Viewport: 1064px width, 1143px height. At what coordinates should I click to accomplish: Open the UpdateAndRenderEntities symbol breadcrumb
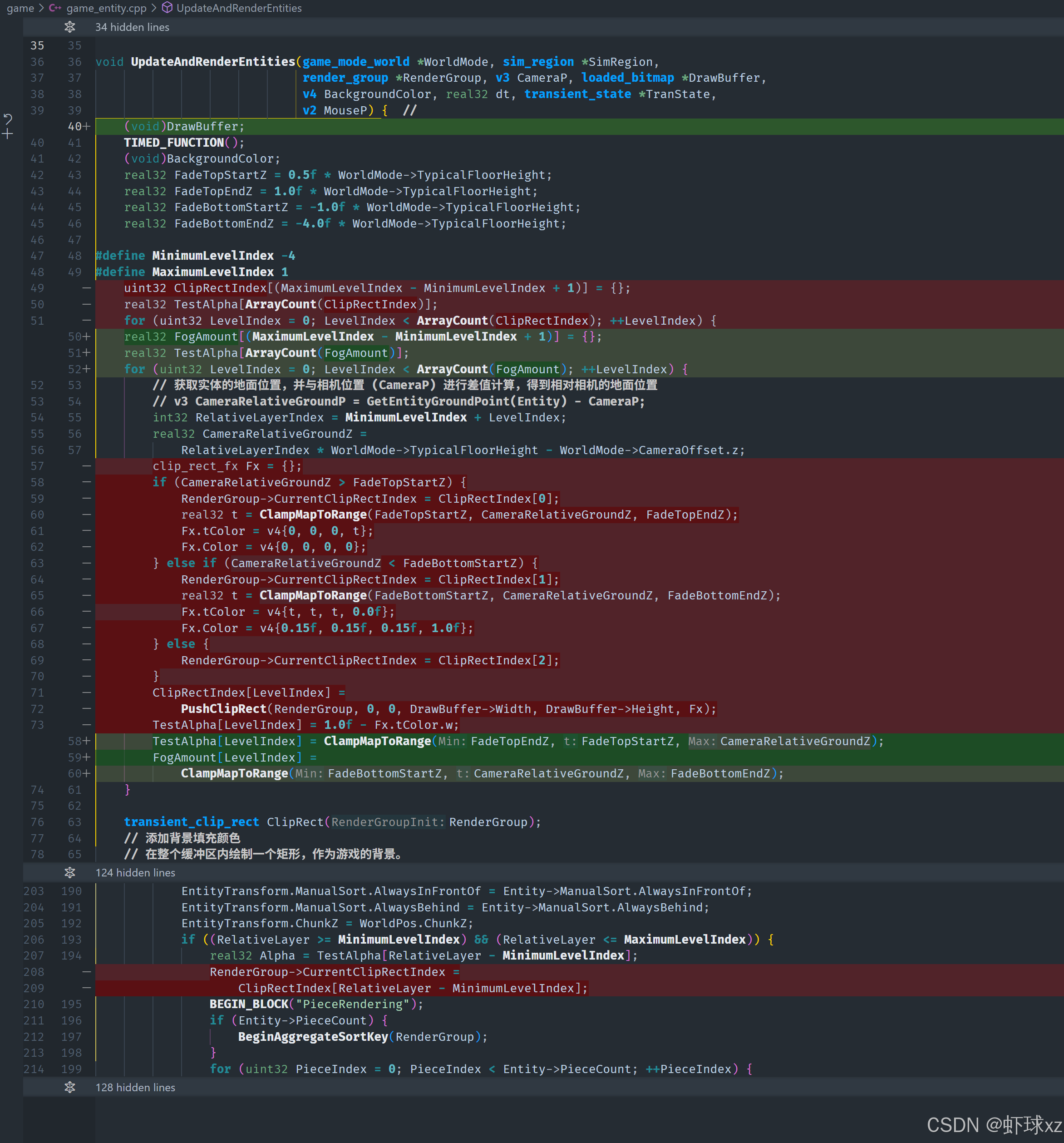point(239,8)
